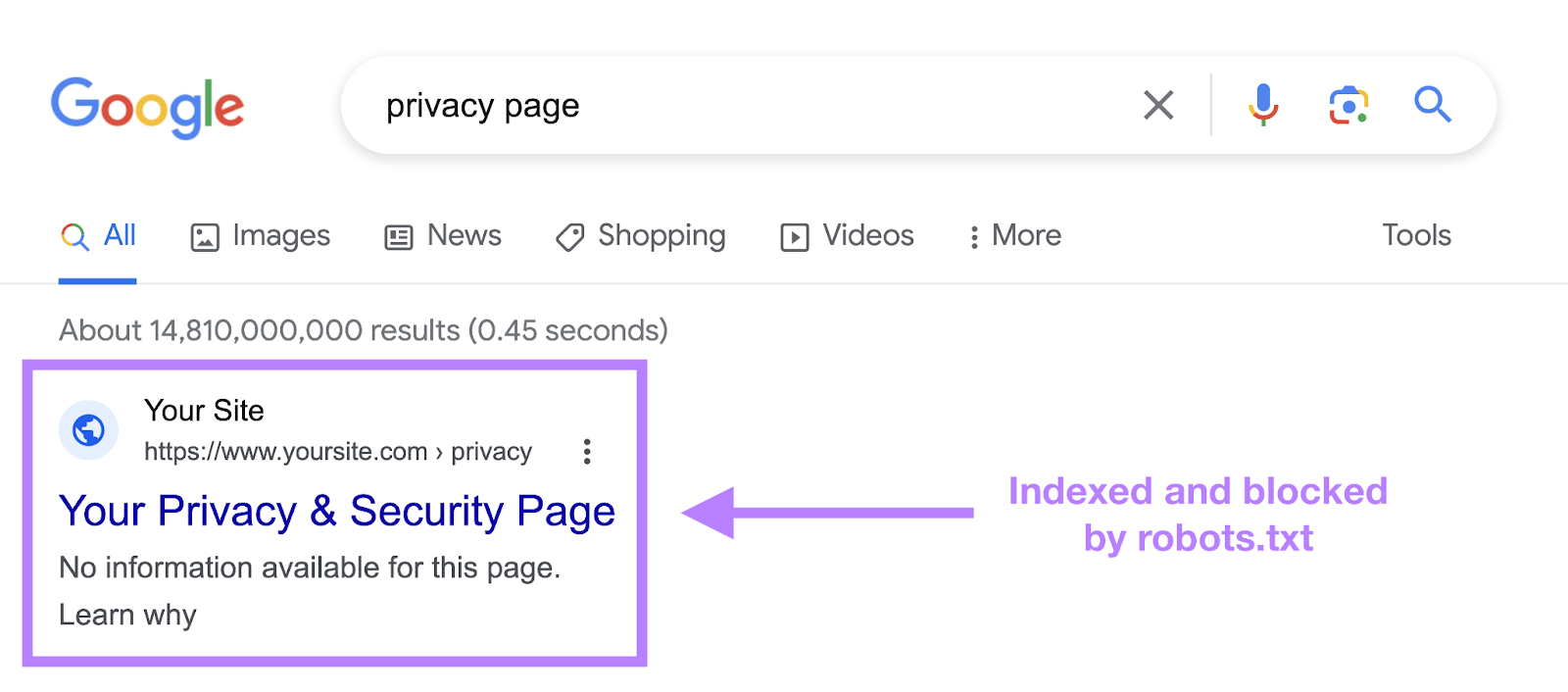1568x692 pixels.
Task: Switch to the News tab
Action: [x=443, y=236]
